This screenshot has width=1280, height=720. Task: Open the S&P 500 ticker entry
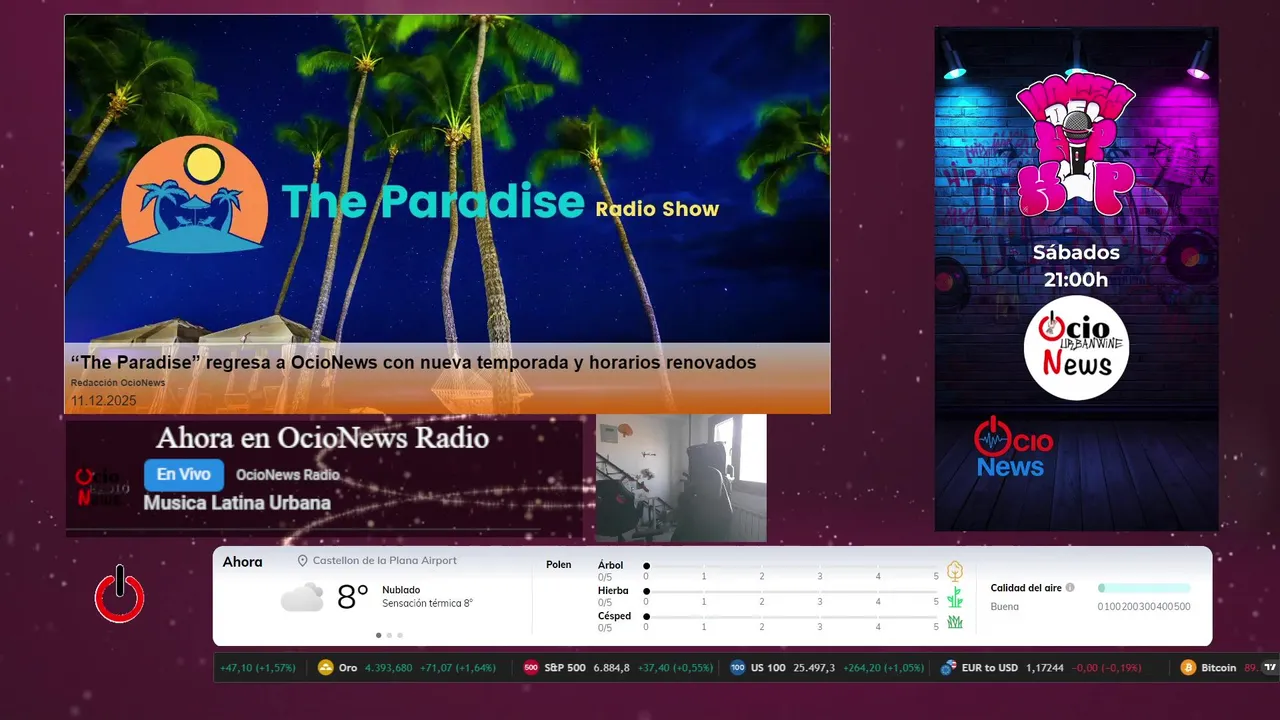tap(619, 668)
